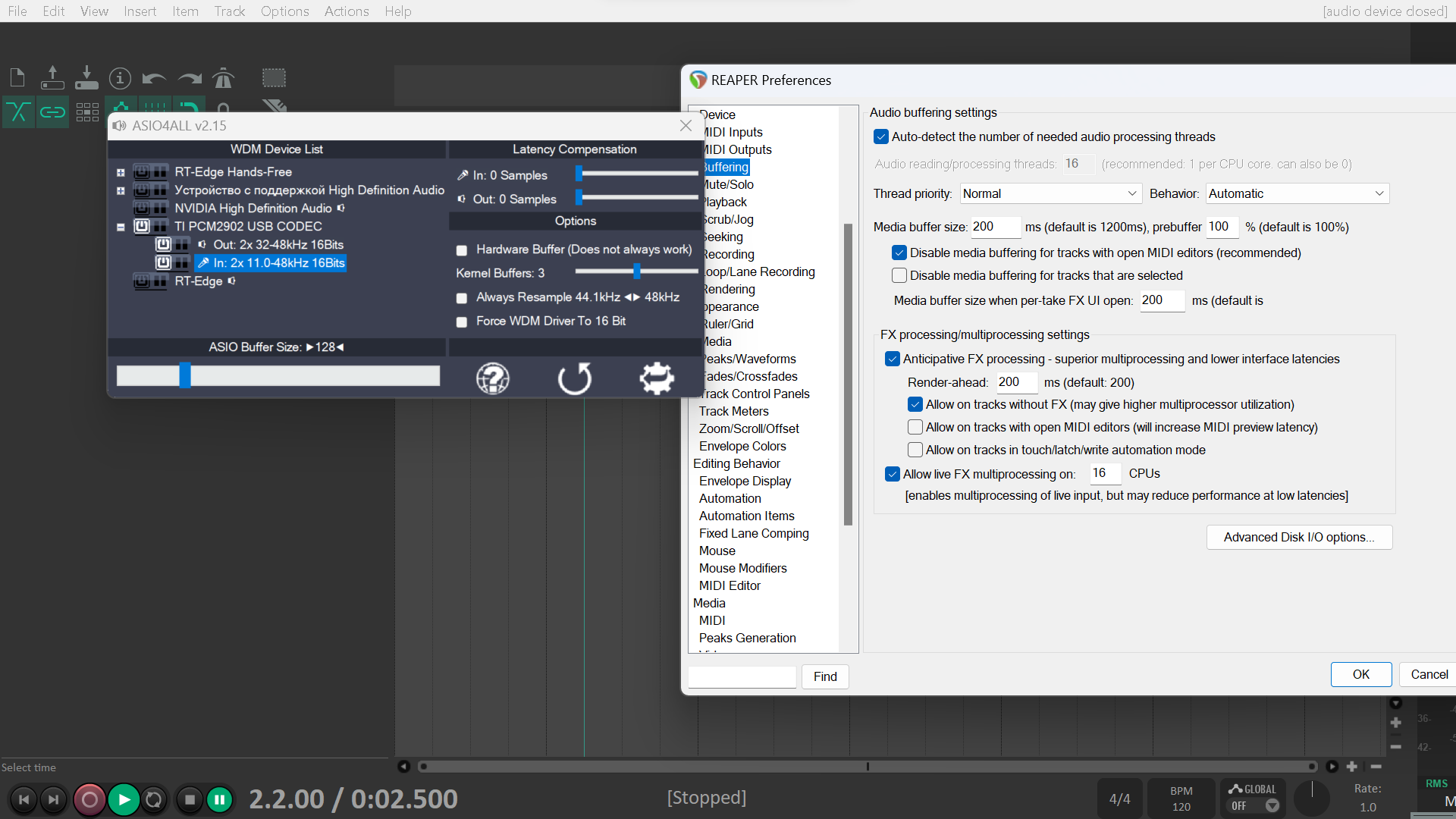This screenshot has width=1456, height=819.
Task: Go to project start transport button
Action: tap(24, 799)
